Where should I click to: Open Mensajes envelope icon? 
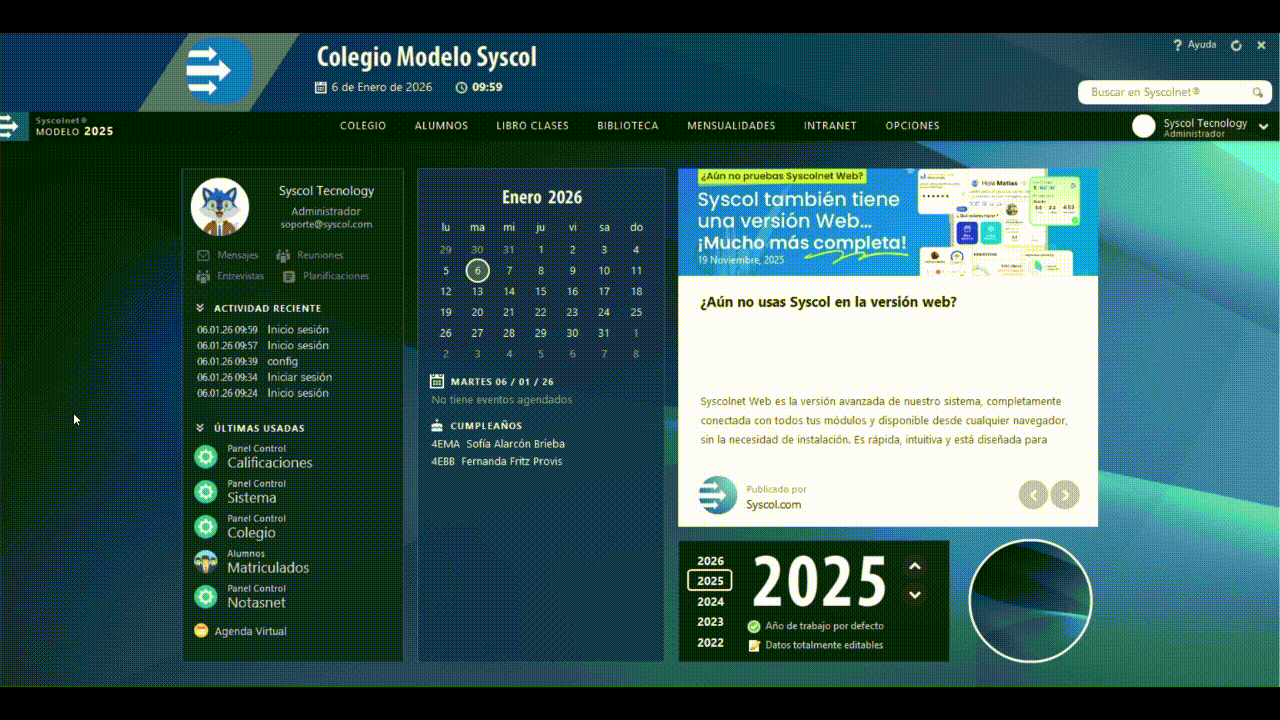point(204,256)
